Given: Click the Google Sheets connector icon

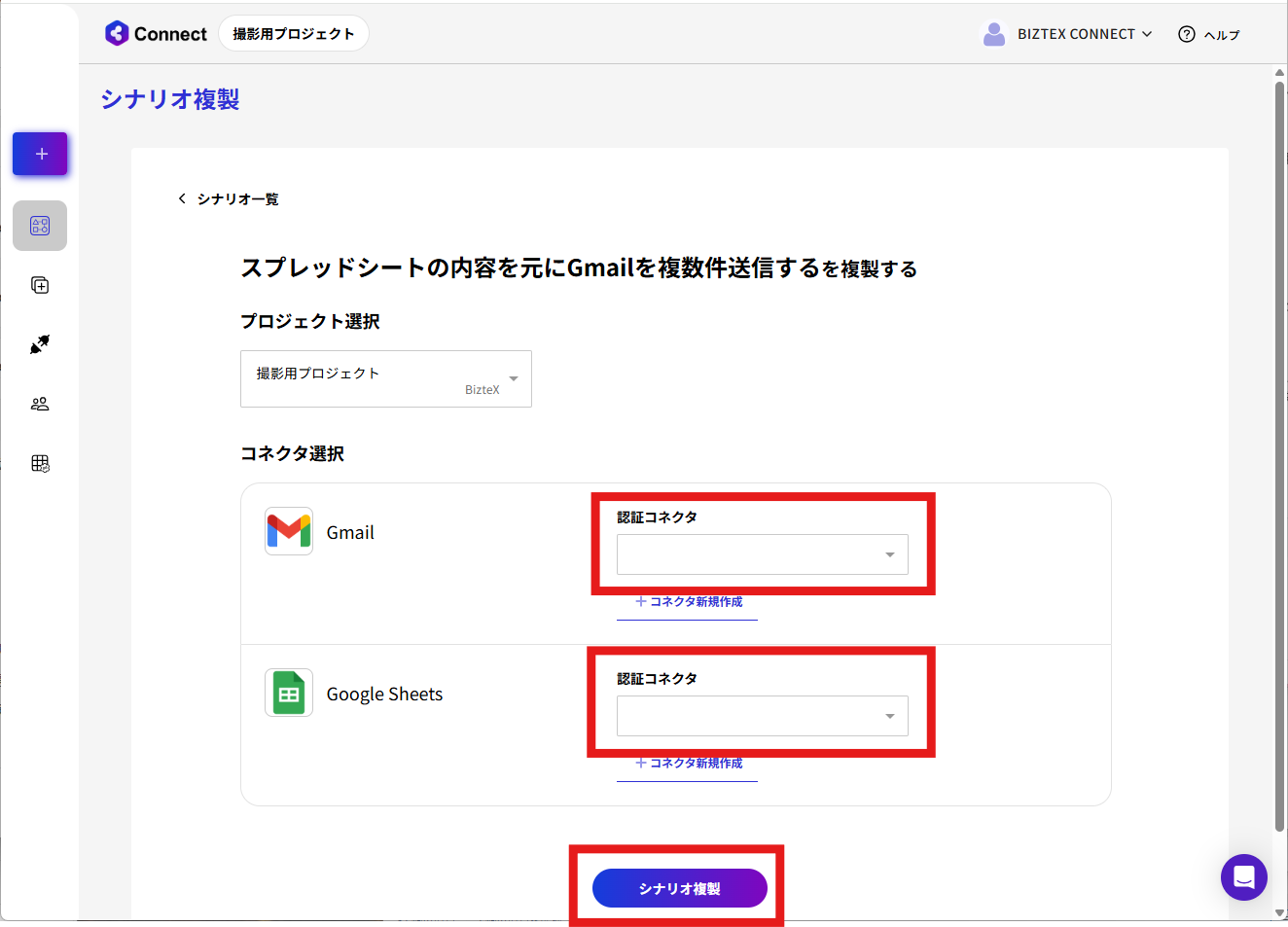Looking at the screenshot, I should pos(289,693).
